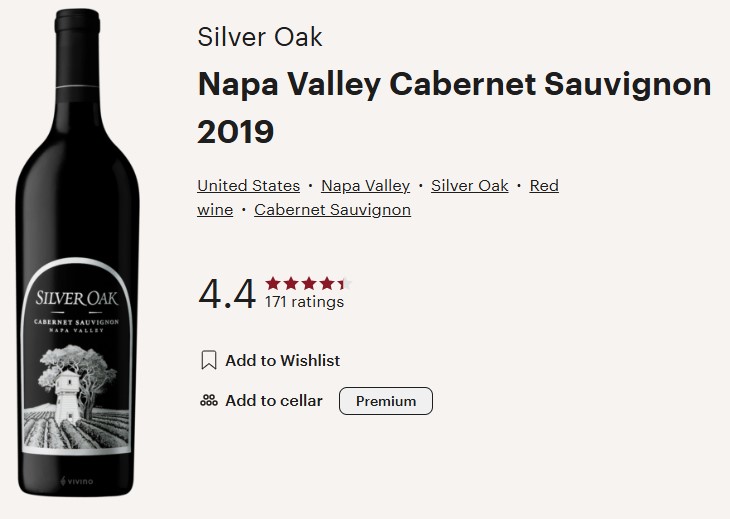Click the first rating star
Screen dimensions: 730x519
[x=273, y=283]
